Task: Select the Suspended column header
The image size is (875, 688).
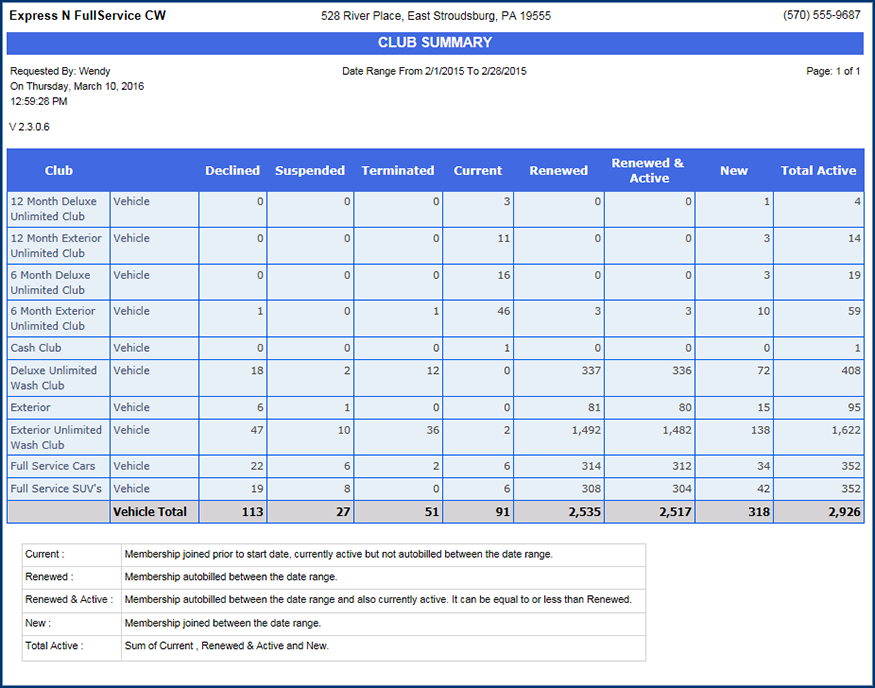Action: (310, 171)
